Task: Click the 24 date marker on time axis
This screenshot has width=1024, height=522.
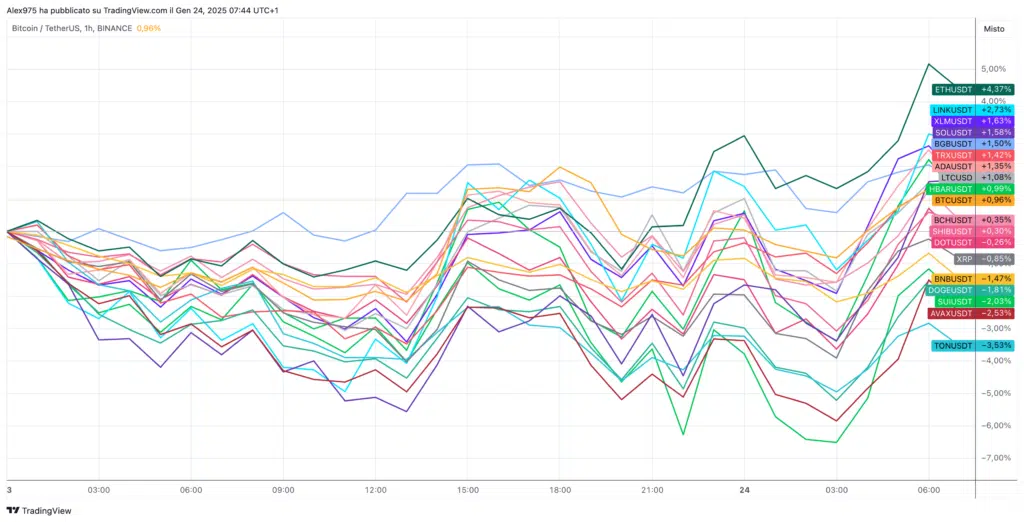Action: click(x=744, y=490)
